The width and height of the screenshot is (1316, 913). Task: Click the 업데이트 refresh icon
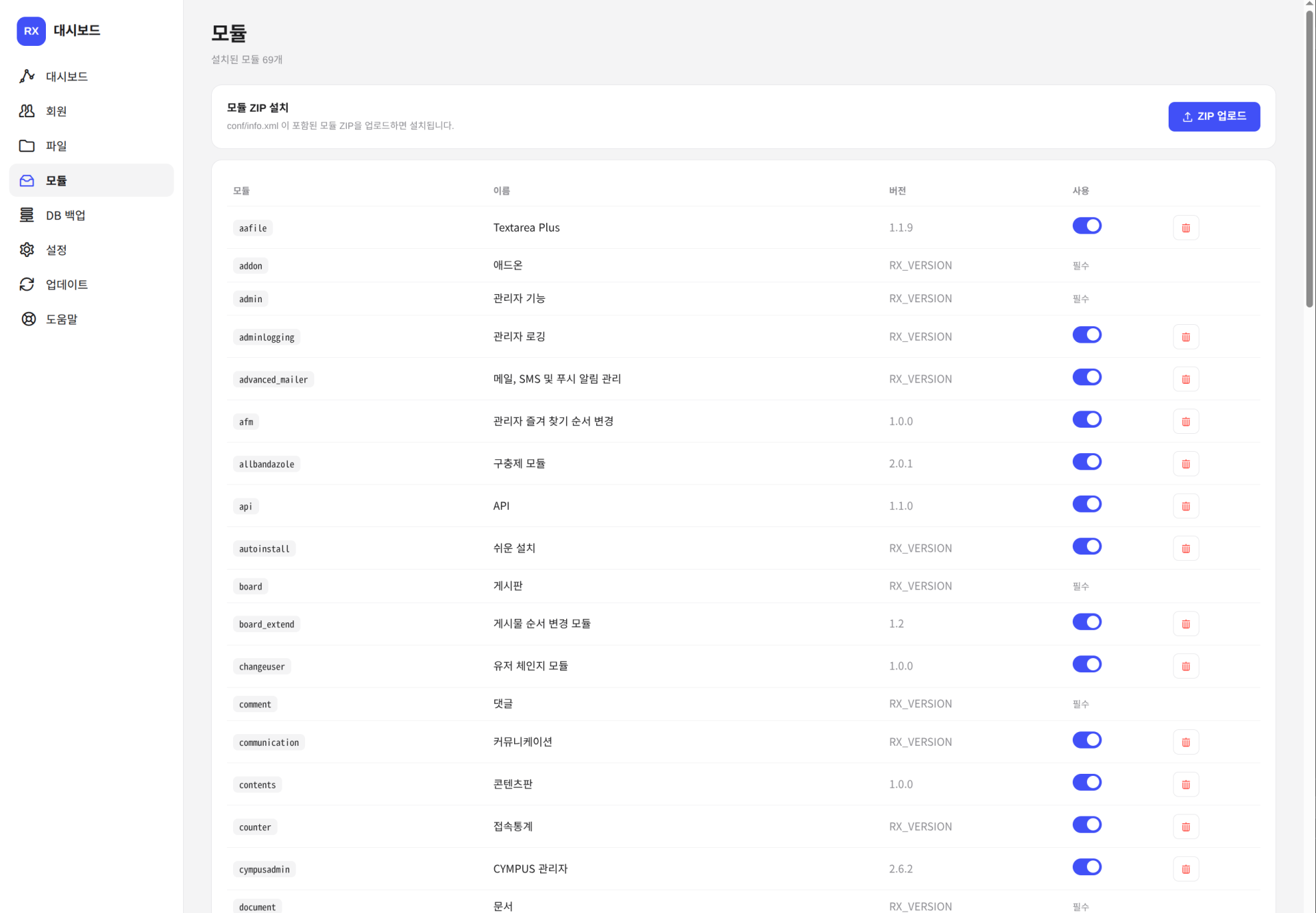point(27,284)
